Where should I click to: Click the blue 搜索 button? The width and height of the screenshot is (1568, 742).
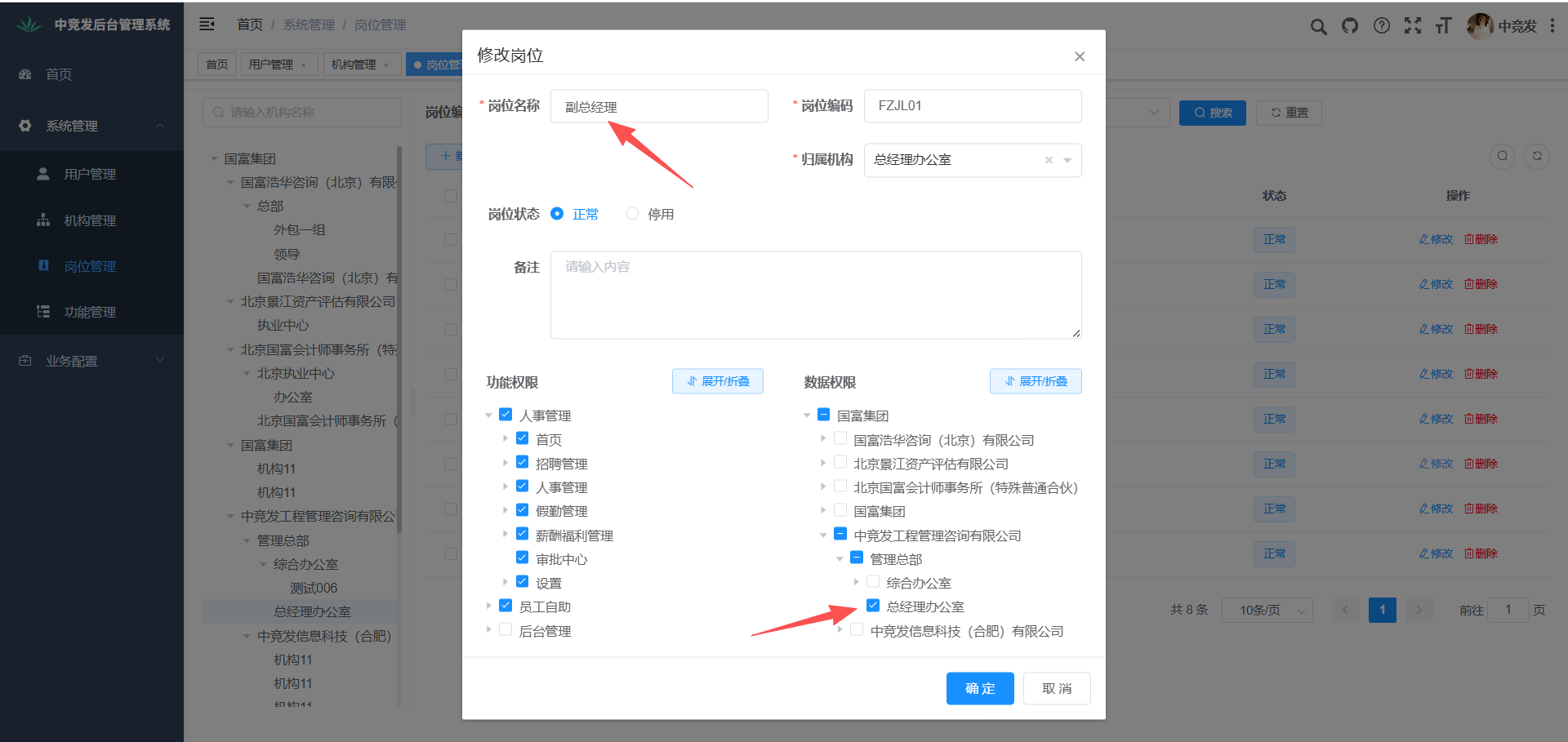[x=1213, y=113]
